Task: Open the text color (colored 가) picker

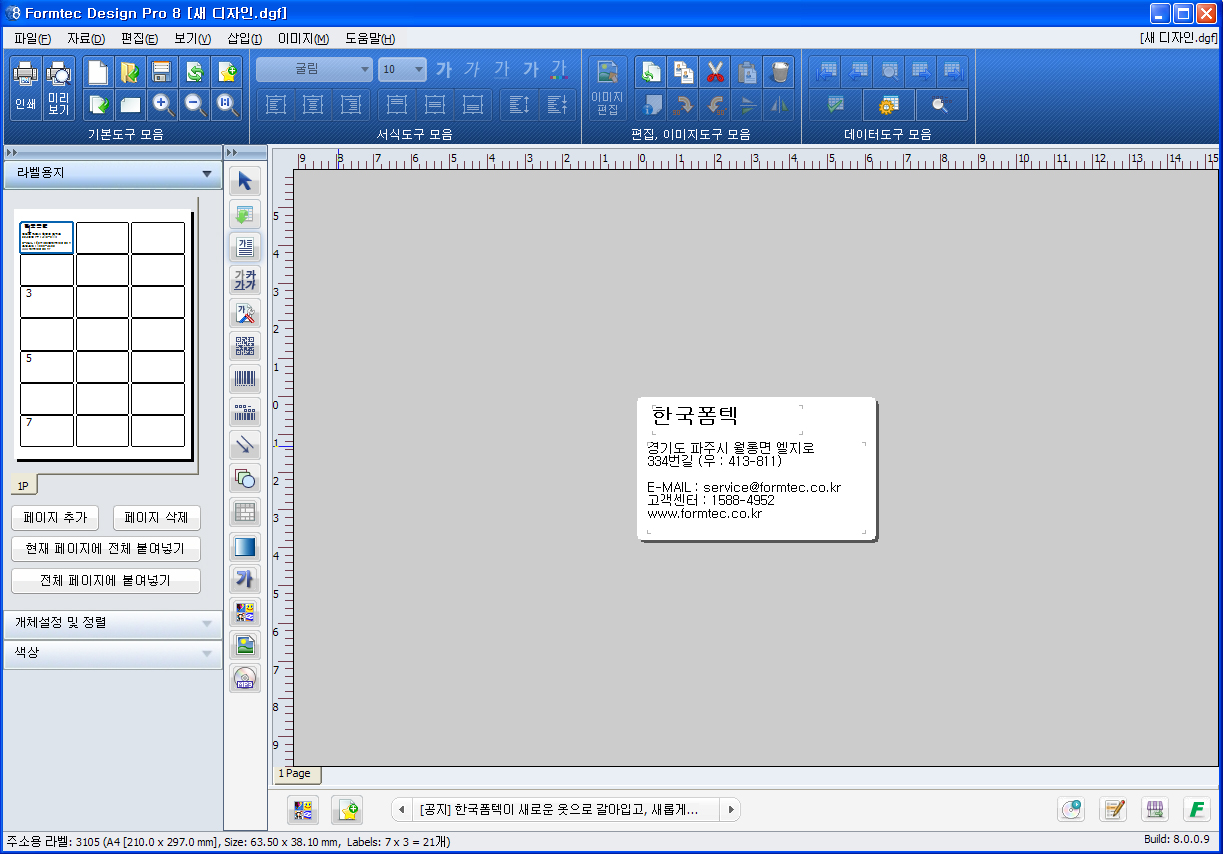Action: 559,69
